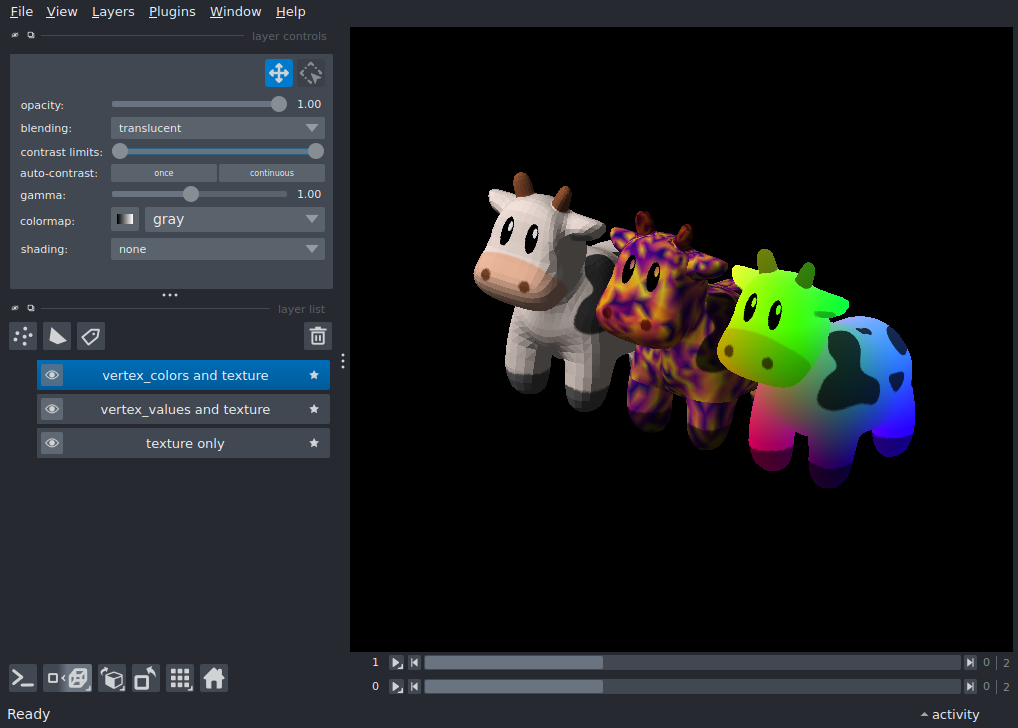Click the transpose dimensions icon
The height and width of the screenshot is (728, 1018).
point(146,678)
